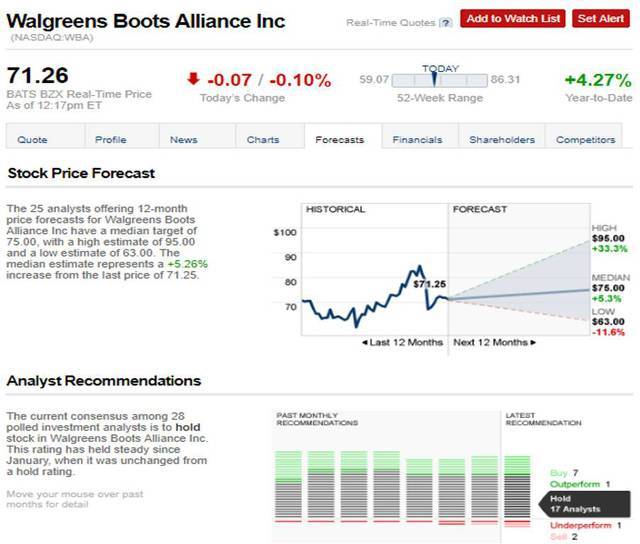Click the Buy 7 legend entry
The height and width of the screenshot is (544, 640).
(x=564, y=473)
